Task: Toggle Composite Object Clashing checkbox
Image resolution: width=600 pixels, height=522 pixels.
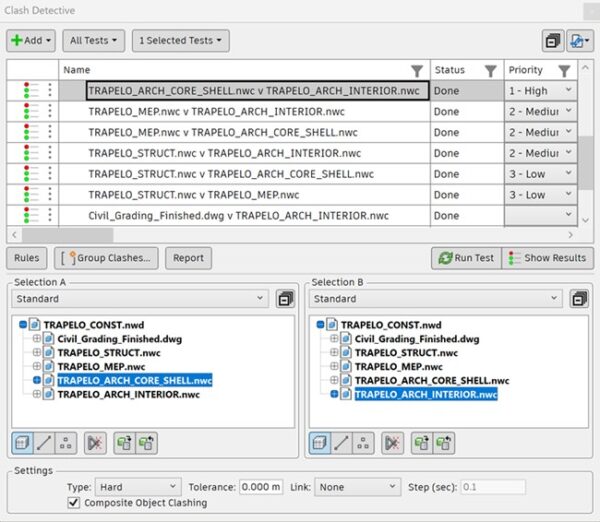Action: pos(73,502)
